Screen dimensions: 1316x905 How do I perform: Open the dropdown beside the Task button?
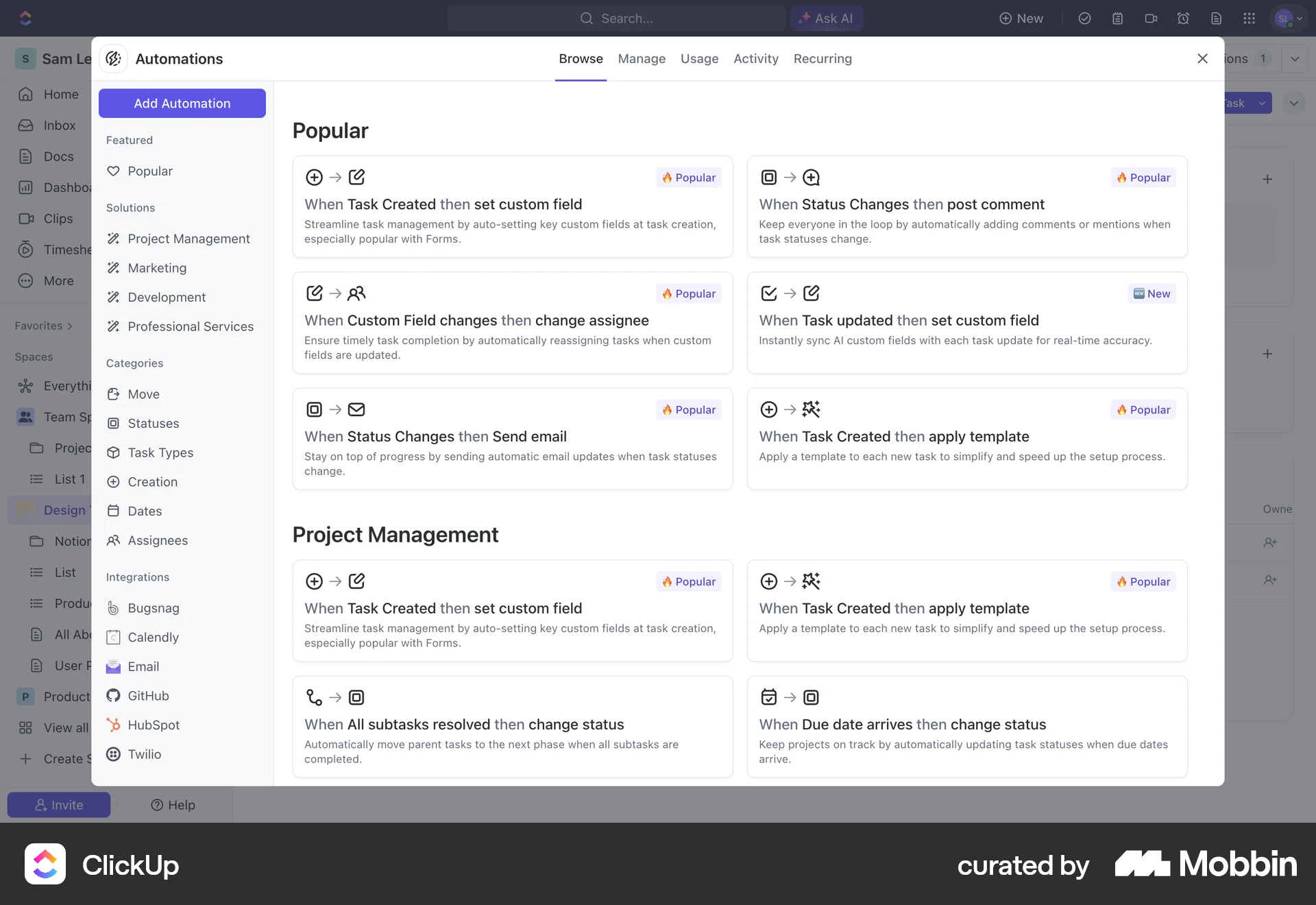tap(1260, 103)
